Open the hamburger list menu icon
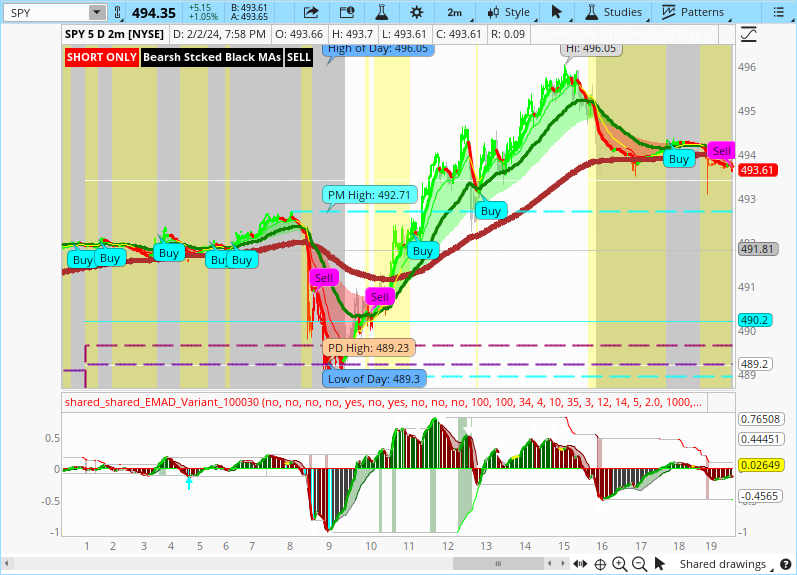The image size is (797, 575). 778,12
